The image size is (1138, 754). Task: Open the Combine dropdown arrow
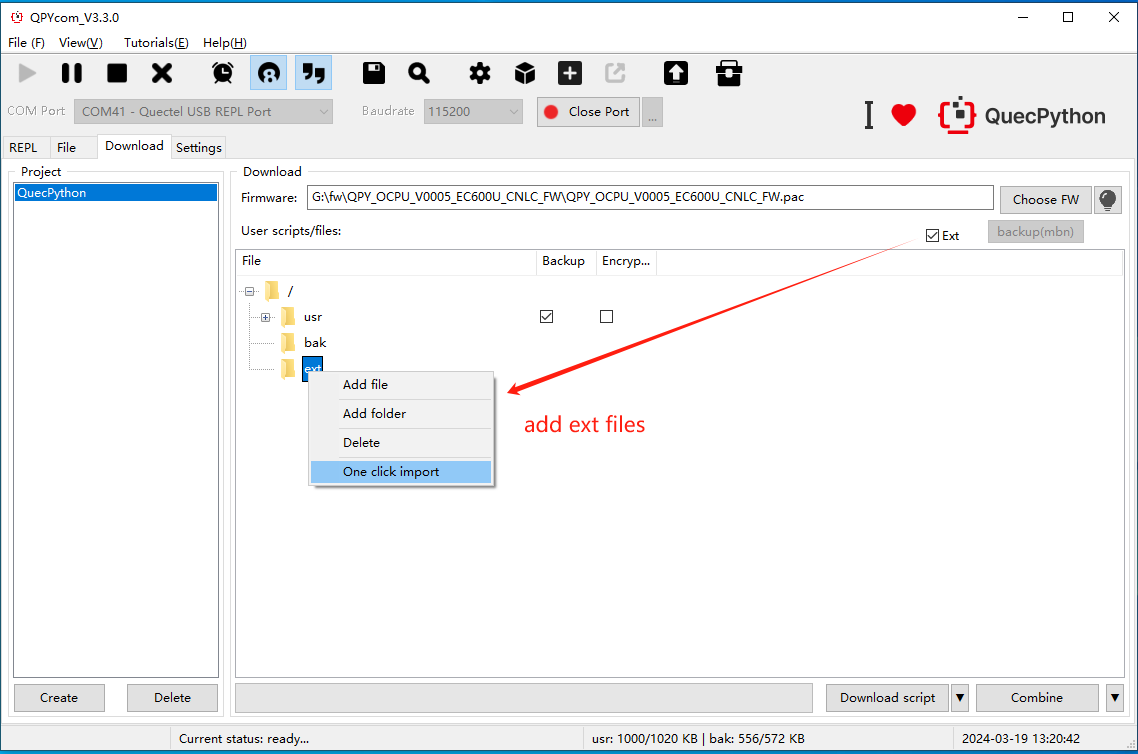[1115, 697]
